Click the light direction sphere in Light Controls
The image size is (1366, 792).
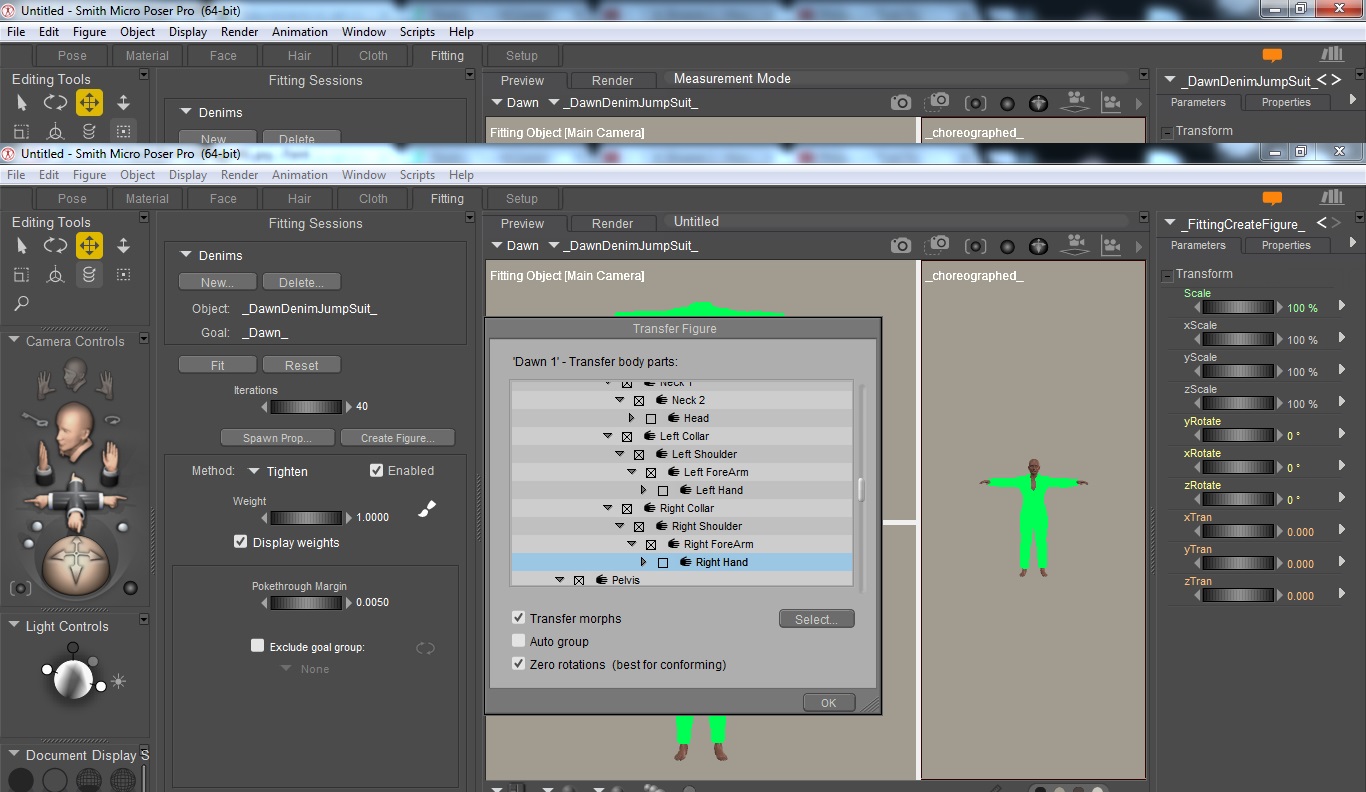pos(72,680)
